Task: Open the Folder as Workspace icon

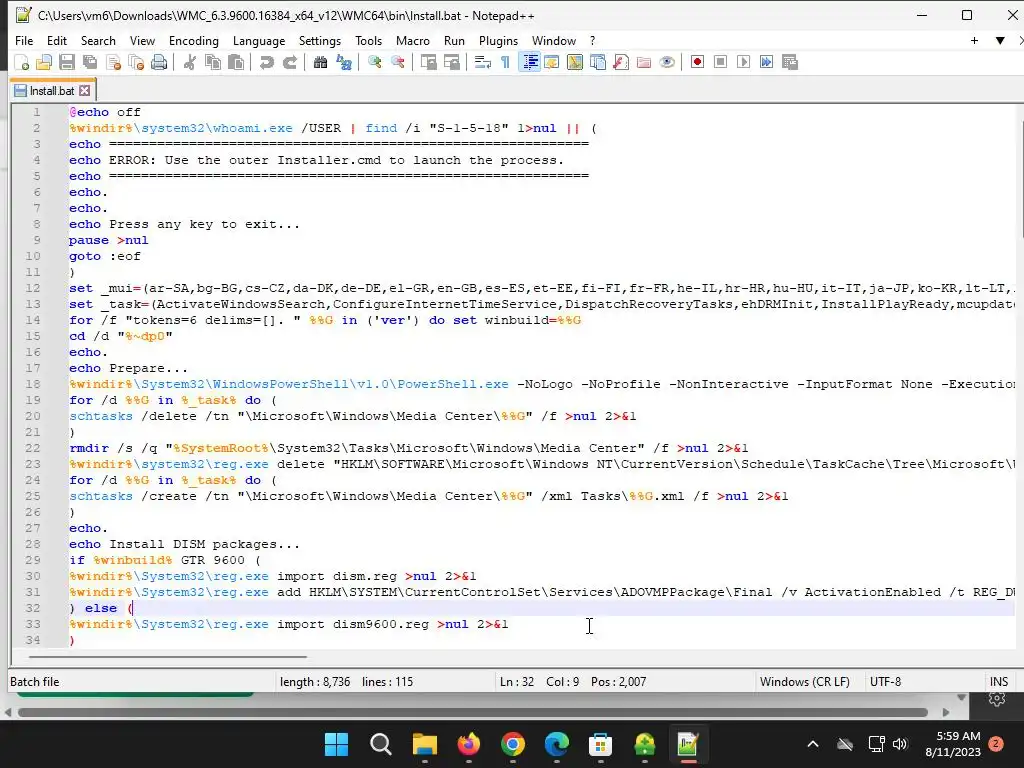Action: click(644, 62)
